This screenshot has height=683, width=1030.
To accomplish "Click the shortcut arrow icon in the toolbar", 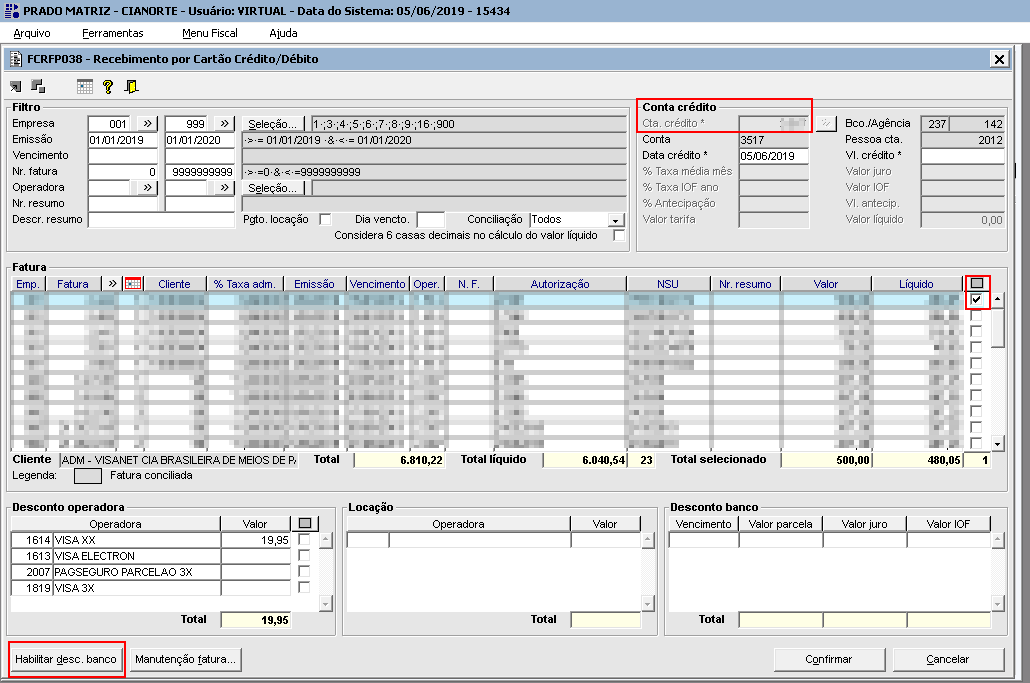I will pos(16,87).
